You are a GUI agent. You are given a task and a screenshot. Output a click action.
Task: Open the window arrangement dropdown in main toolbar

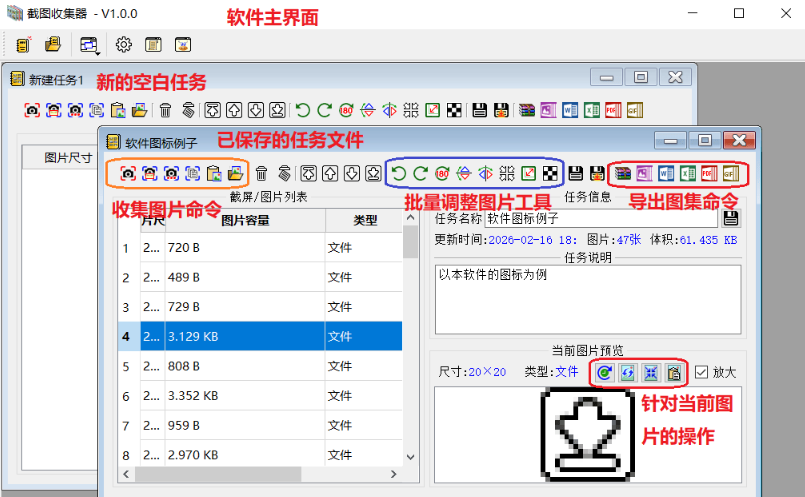point(89,45)
